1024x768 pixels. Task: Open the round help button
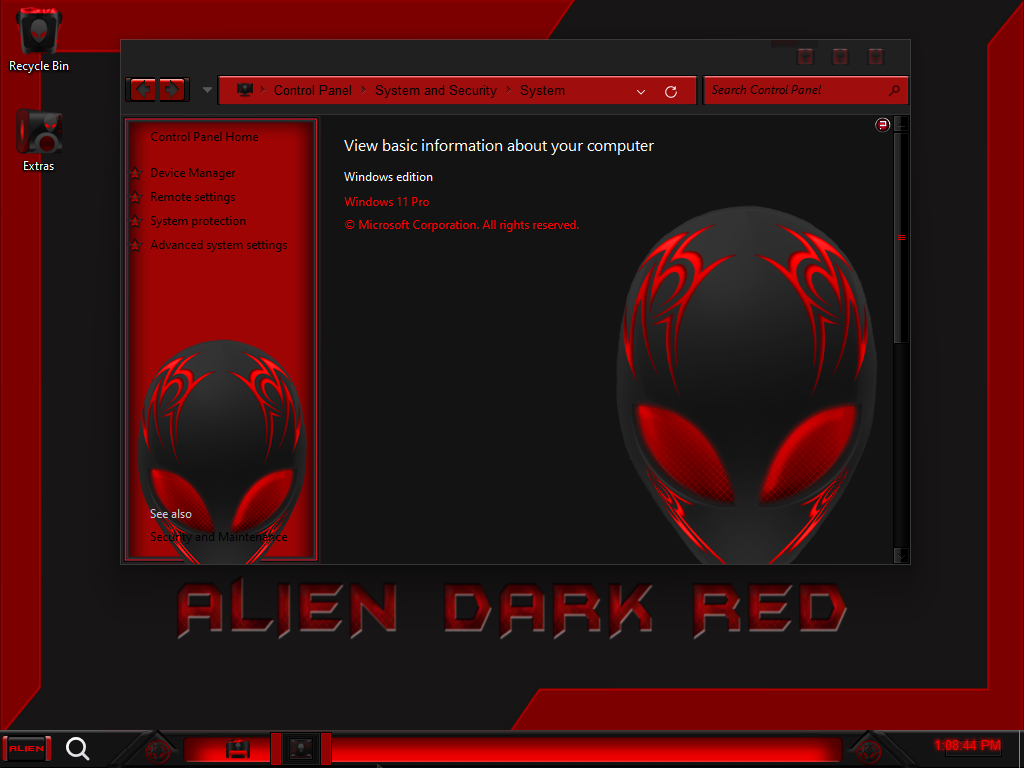882,125
